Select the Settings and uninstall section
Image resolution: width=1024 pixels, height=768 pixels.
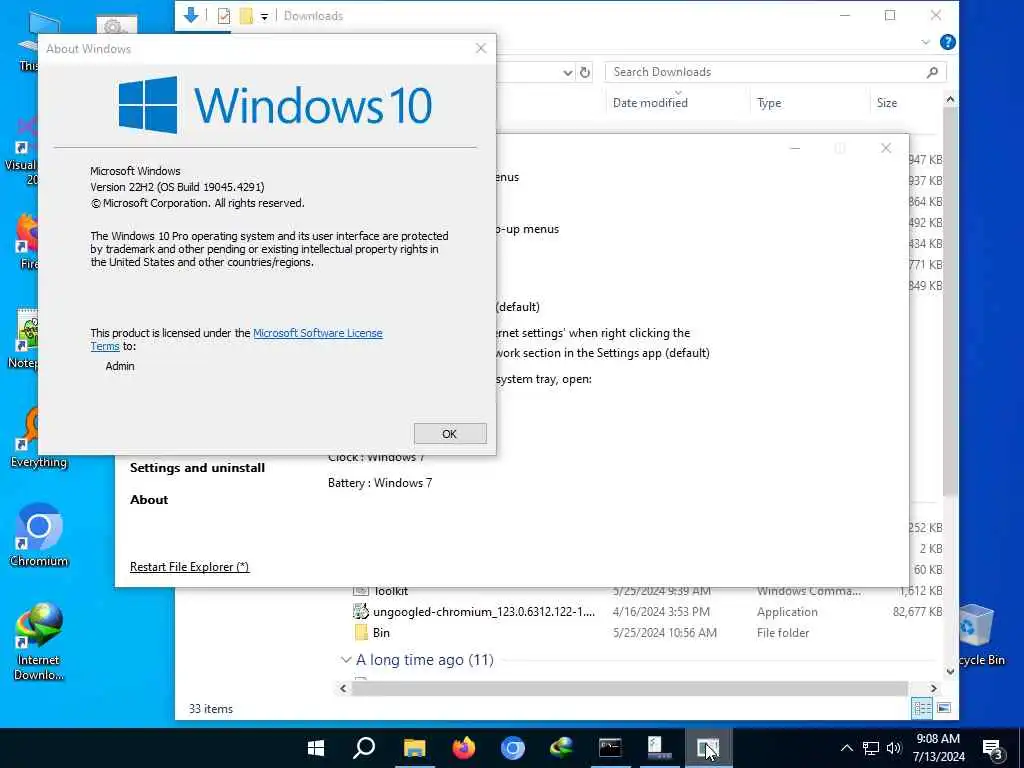(197, 468)
